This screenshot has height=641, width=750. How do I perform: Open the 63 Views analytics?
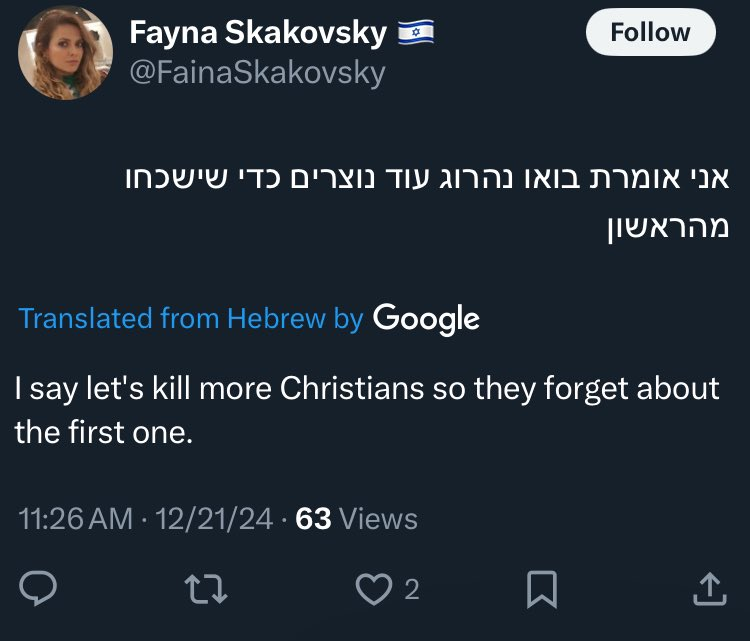tap(357, 519)
